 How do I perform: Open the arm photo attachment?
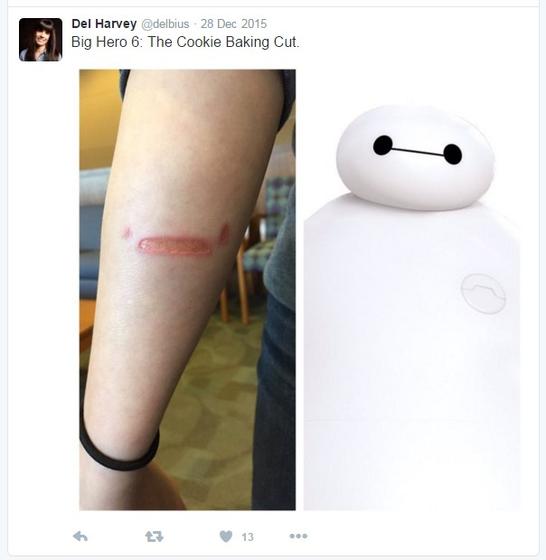[x=187, y=290]
